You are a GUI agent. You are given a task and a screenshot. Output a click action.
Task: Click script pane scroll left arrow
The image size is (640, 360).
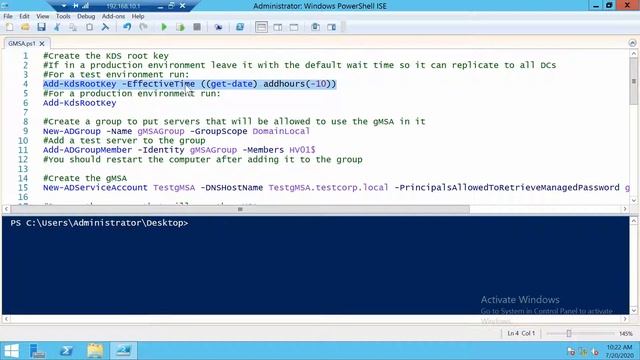[x=6, y=209]
